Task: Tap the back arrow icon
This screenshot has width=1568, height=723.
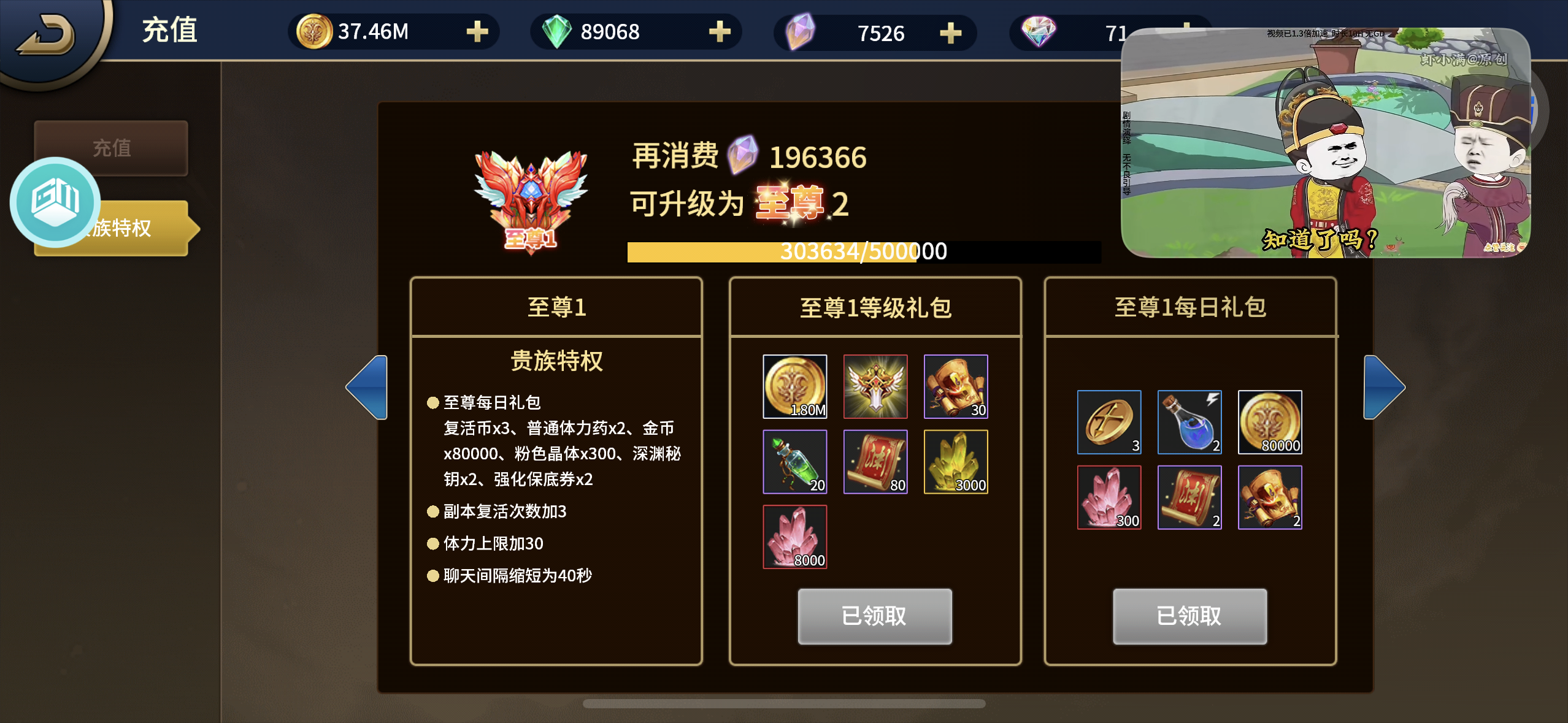Action: point(45,34)
